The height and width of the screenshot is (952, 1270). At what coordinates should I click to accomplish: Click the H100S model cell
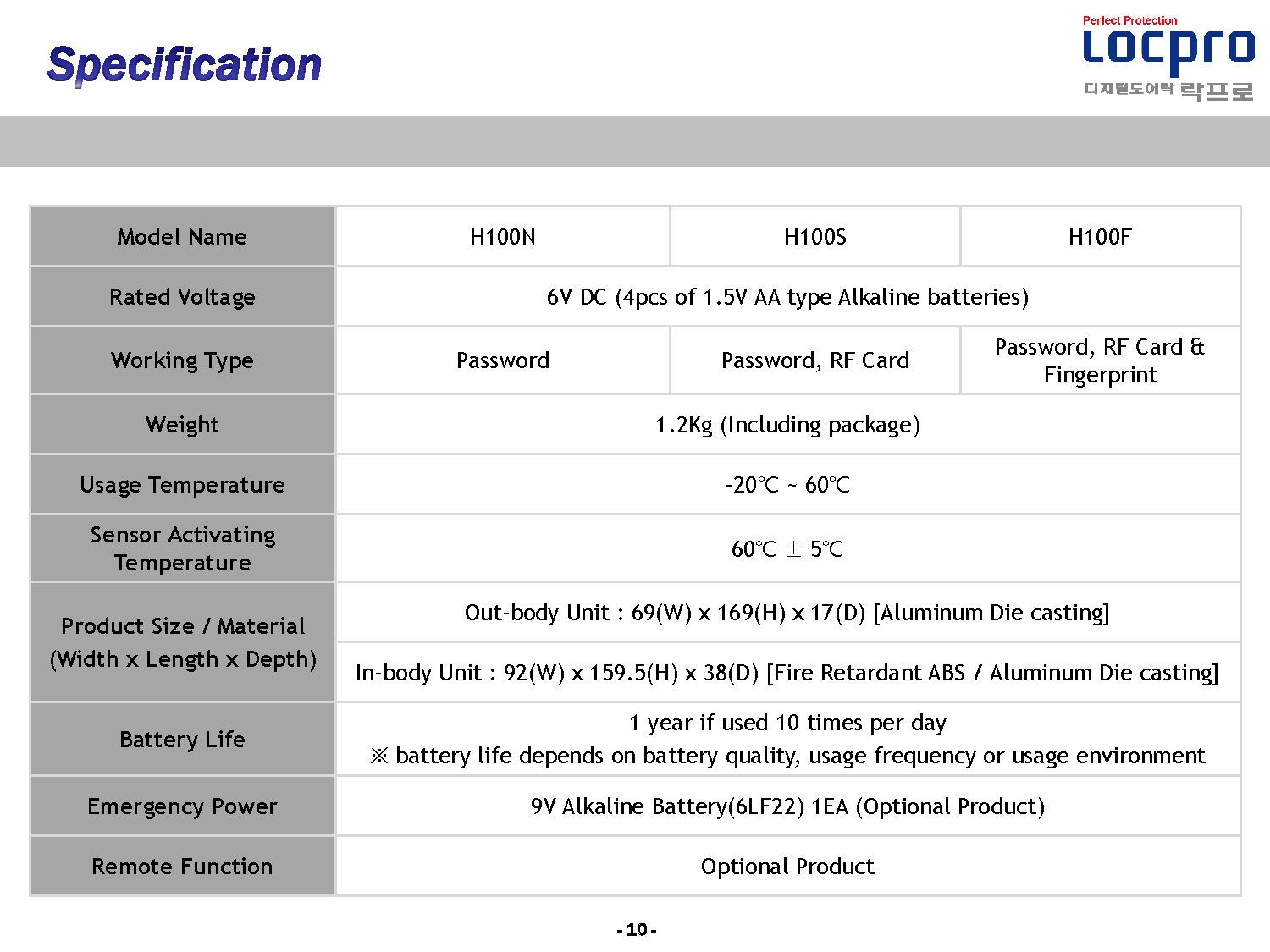pyautogui.click(x=814, y=237)
